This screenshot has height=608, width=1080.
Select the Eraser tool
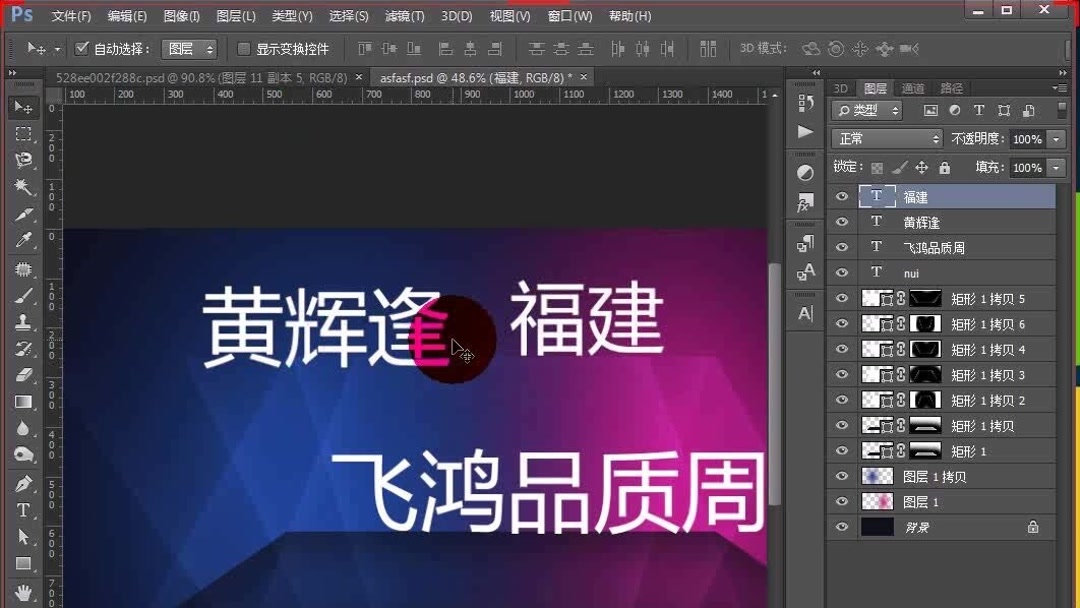(x=22, y=371)
